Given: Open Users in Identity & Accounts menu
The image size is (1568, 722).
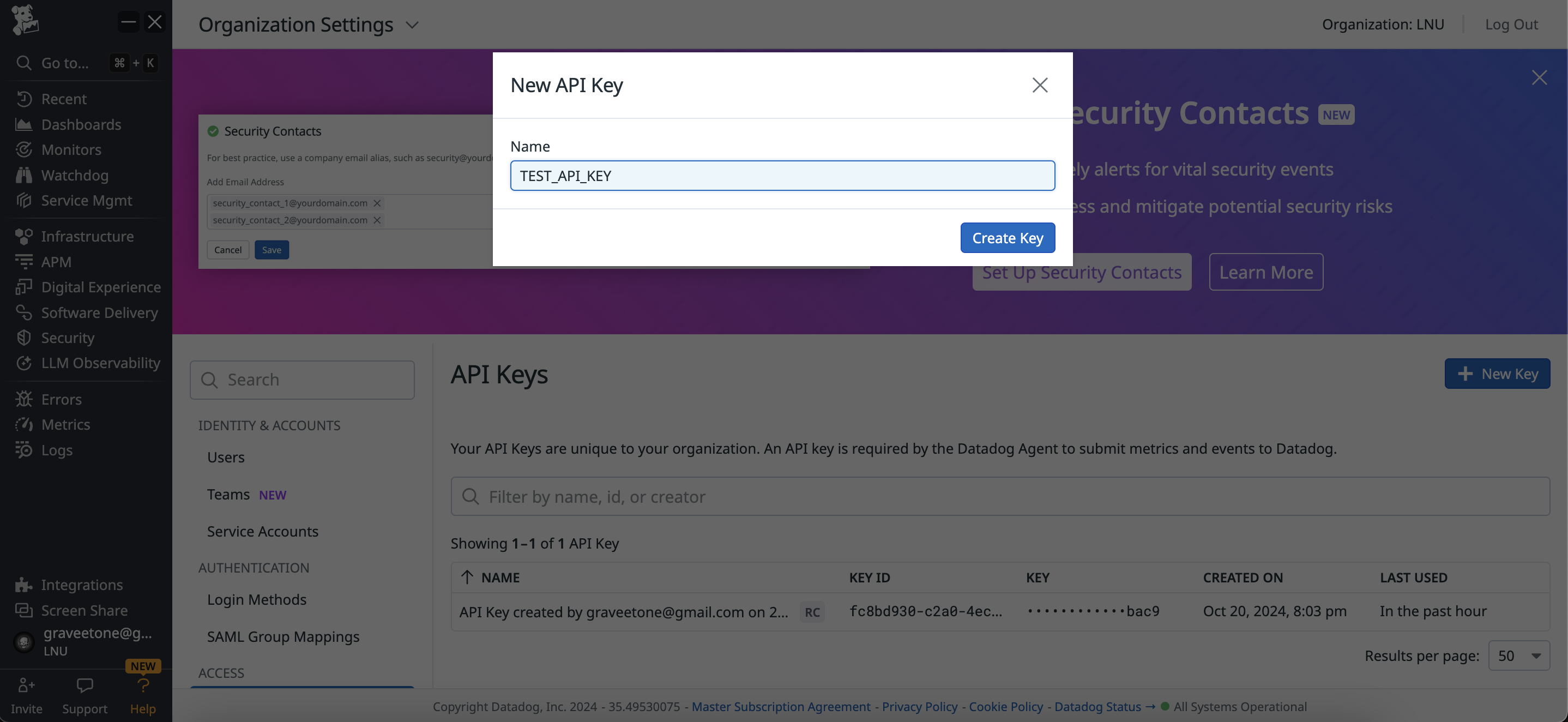Looking at the screenshot, I should (225, 457).
